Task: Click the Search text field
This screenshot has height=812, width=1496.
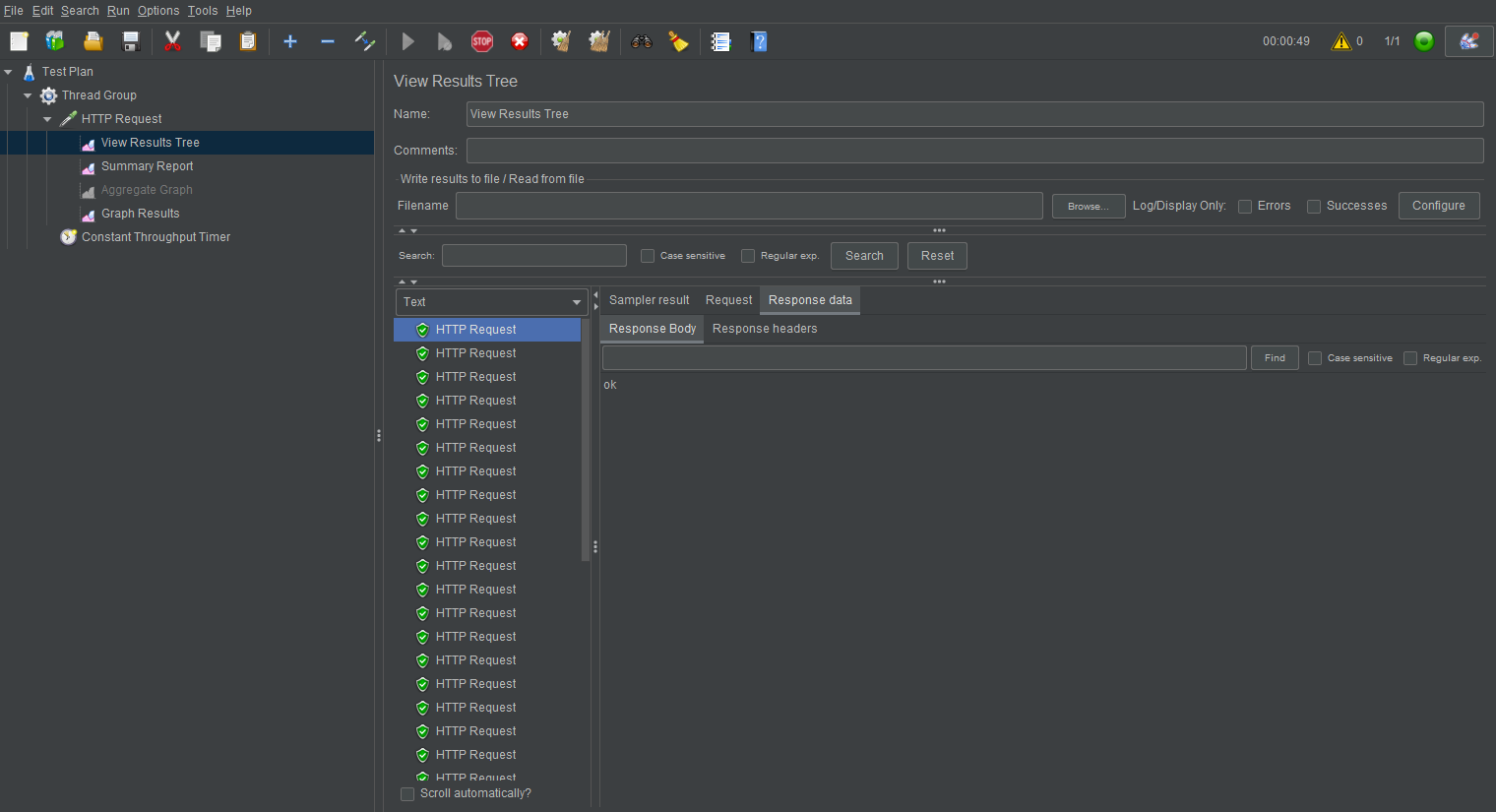Action: (x=534, y=256)
